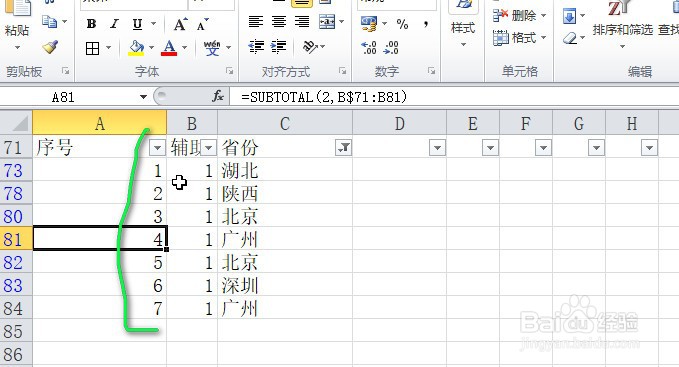The width and height of the screenshot is (679, 367).
Task: Toggle Bold formatting
Action: point(91,24)
